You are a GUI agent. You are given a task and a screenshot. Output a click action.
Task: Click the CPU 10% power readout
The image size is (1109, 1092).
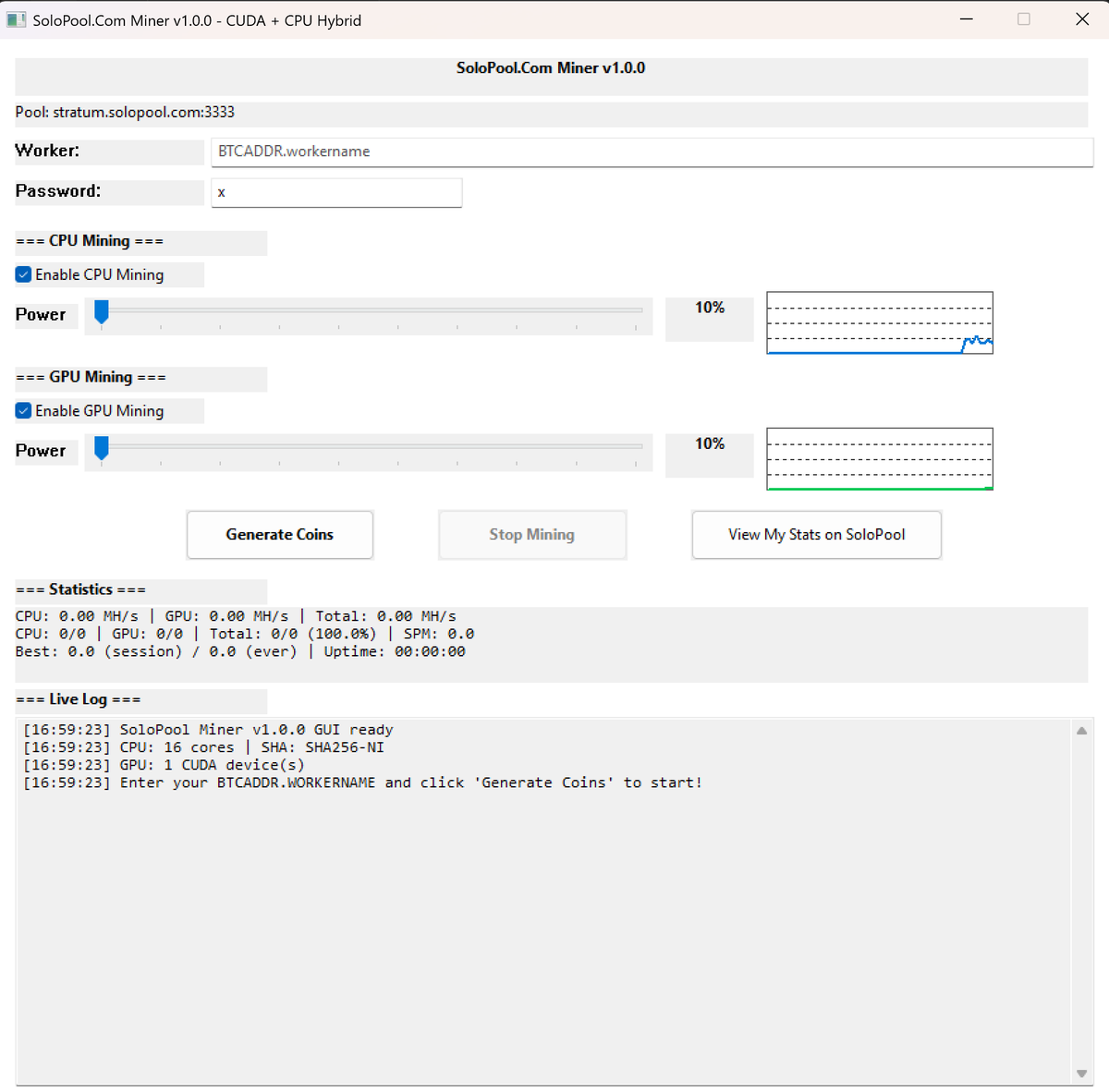(709, 308)
